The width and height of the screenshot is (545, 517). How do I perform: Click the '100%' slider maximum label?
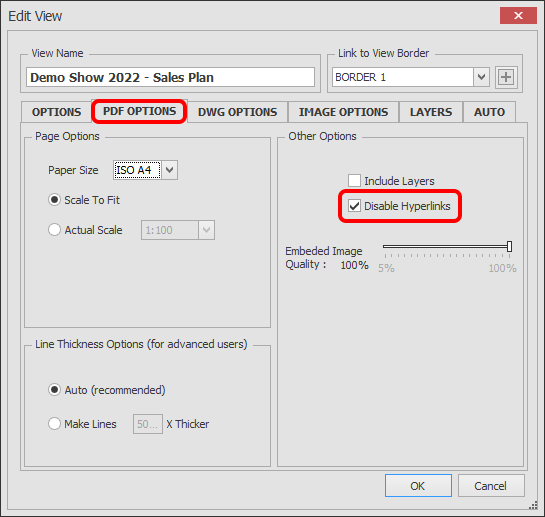pos(502,268)
